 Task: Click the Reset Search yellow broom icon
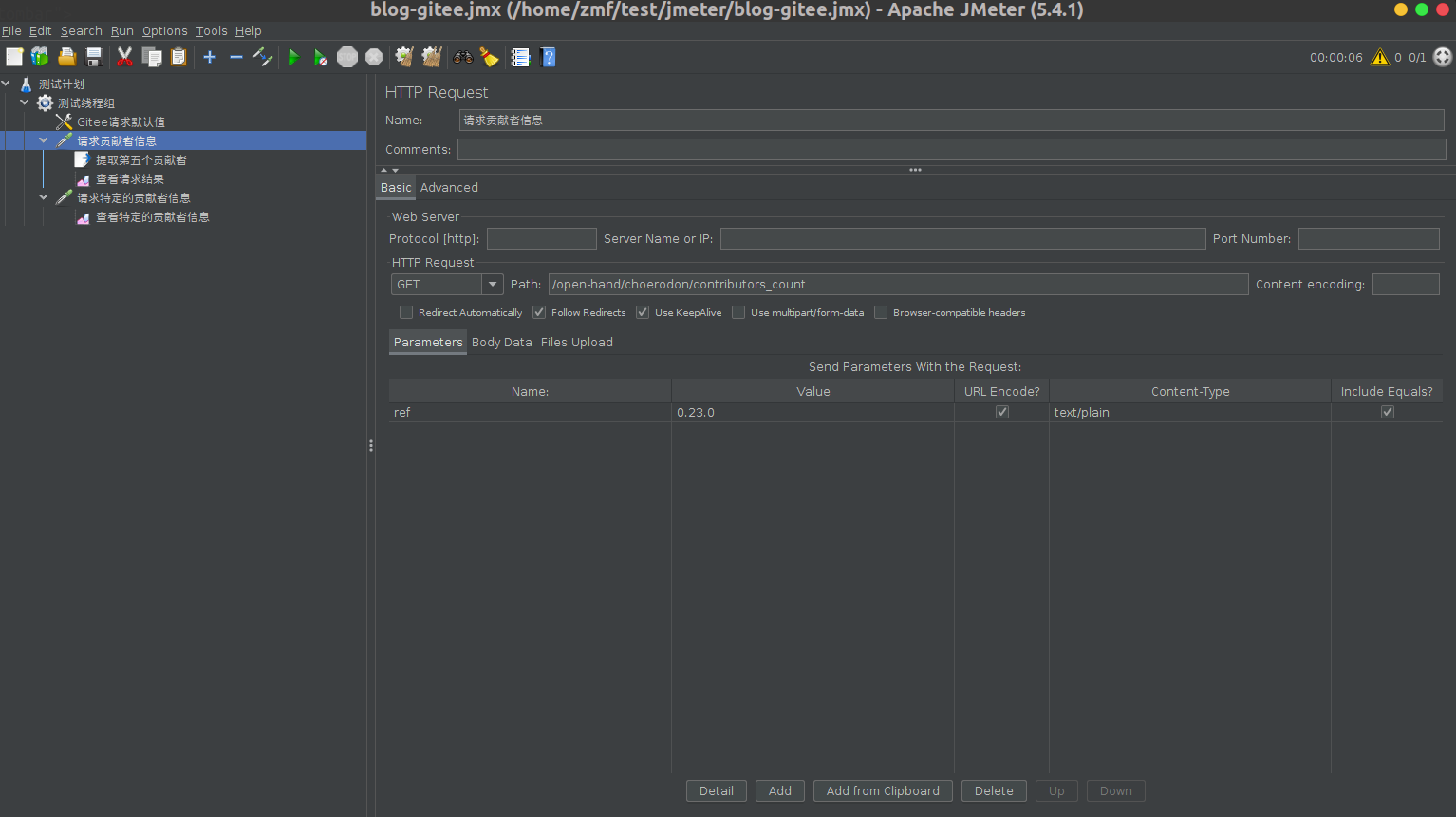tap(489, 57)
